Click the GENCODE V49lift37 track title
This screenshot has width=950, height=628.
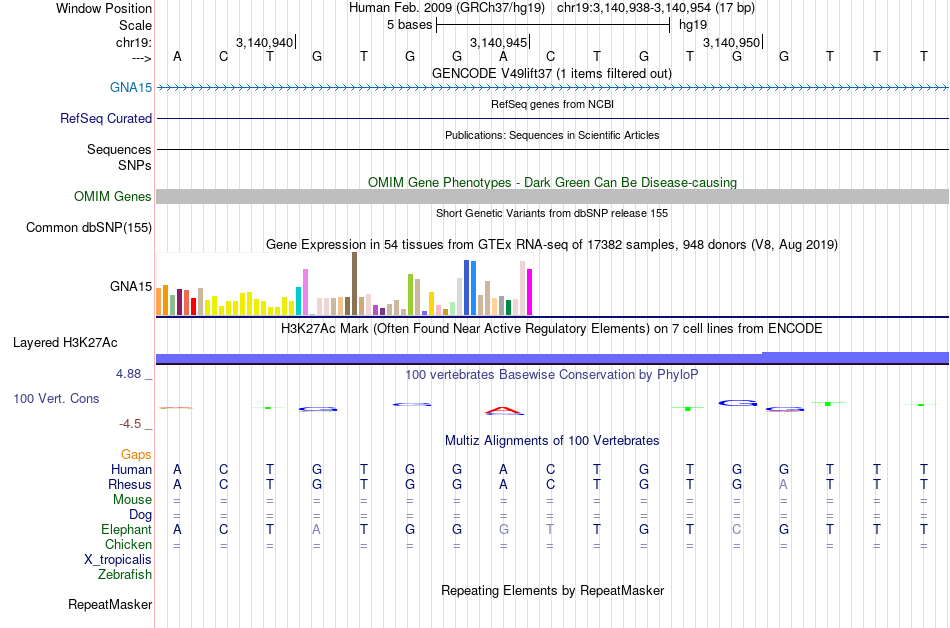(x=552, y=73)
